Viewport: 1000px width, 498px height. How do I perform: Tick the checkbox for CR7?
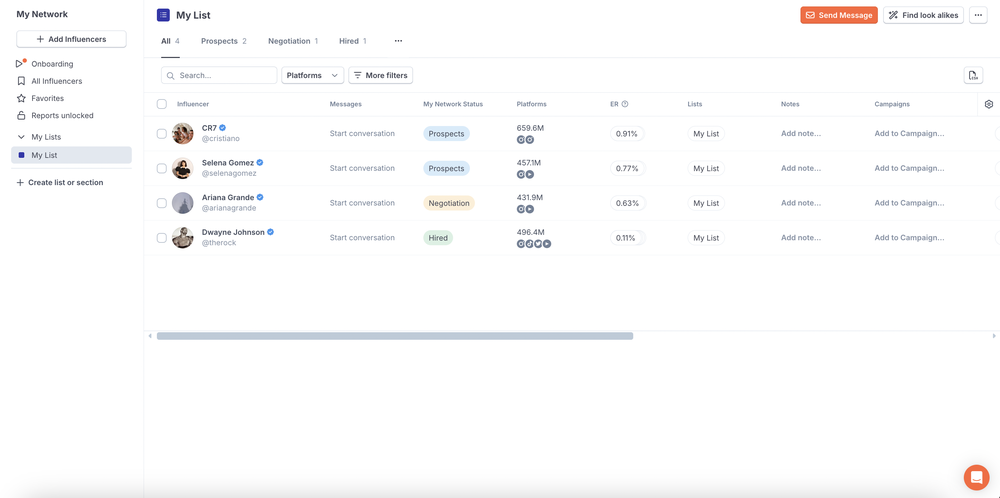tap(162, 133)
